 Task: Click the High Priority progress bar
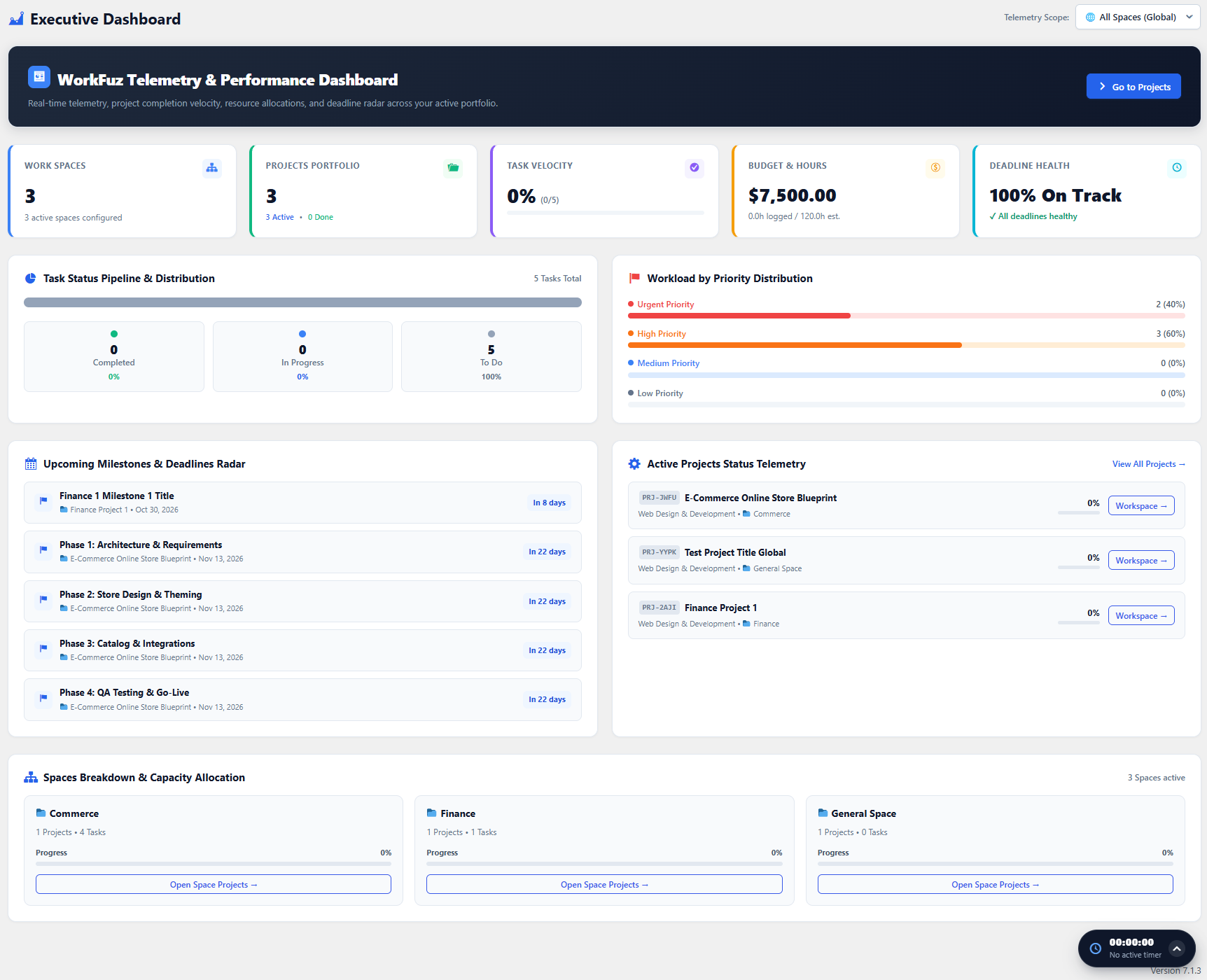click(x=907, y=345)
